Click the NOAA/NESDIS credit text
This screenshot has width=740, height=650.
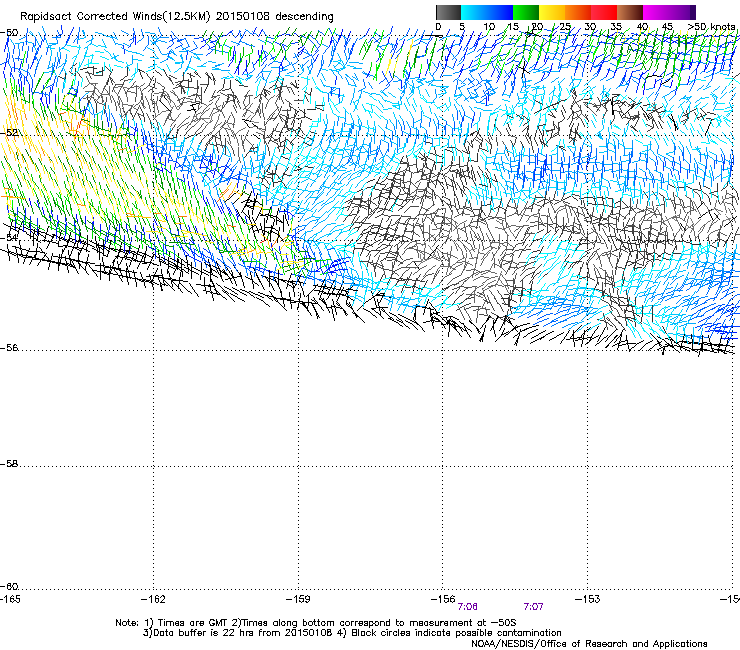coord(589,644)
